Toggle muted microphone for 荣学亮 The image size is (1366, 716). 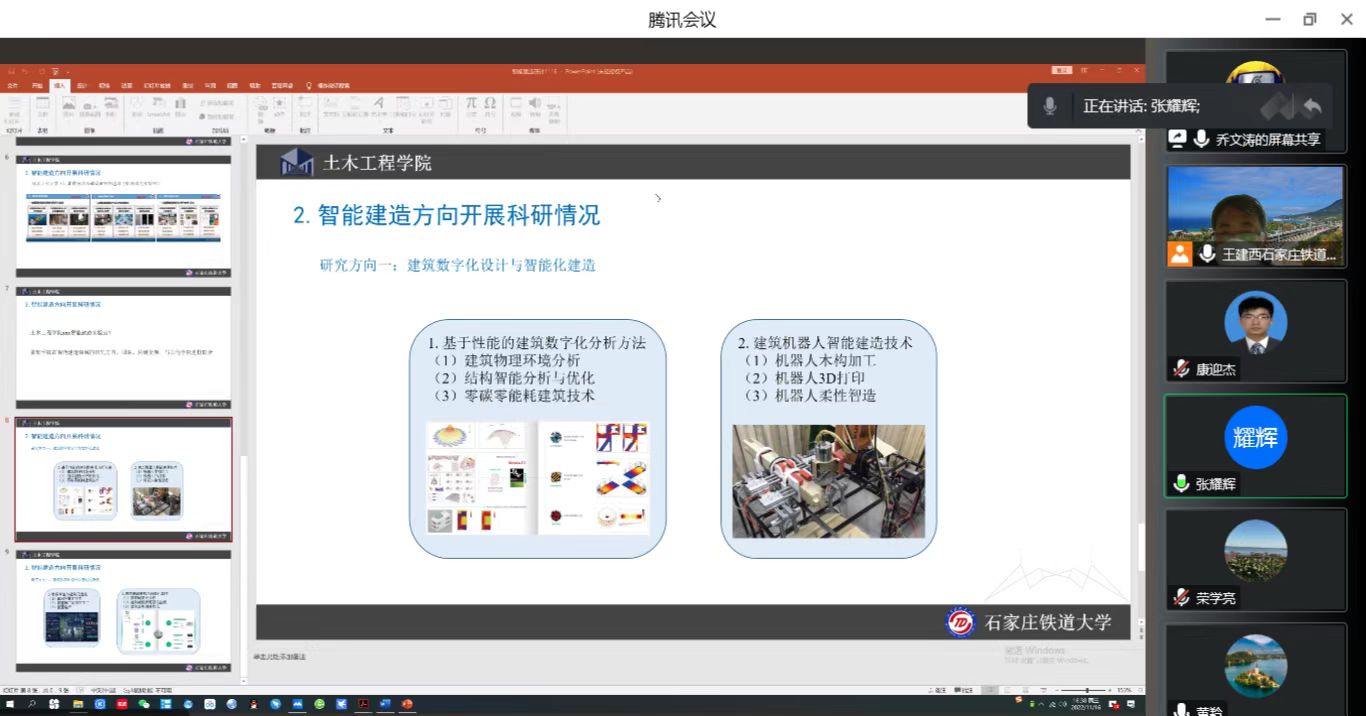[x=1181, y=598]
